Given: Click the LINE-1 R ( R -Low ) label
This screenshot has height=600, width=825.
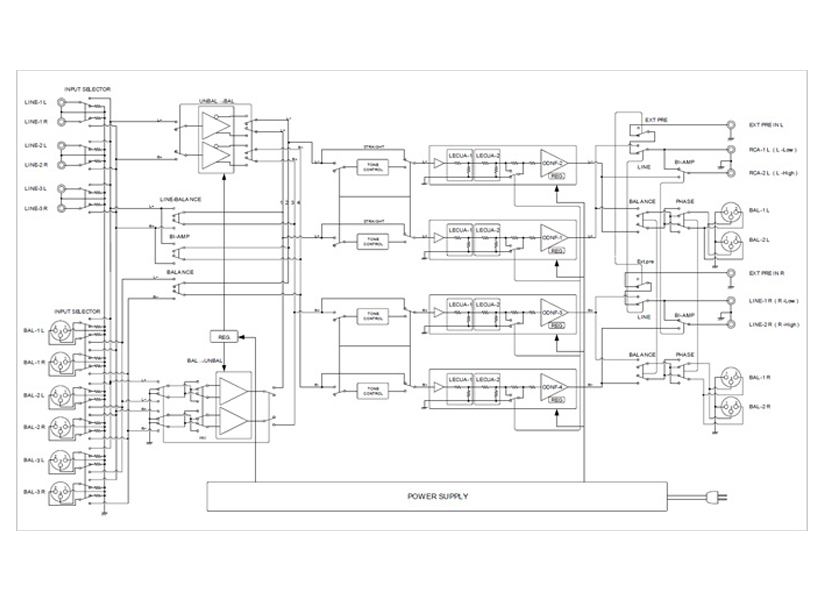Looking at the screenshot, I should click(x=773, y=301).
